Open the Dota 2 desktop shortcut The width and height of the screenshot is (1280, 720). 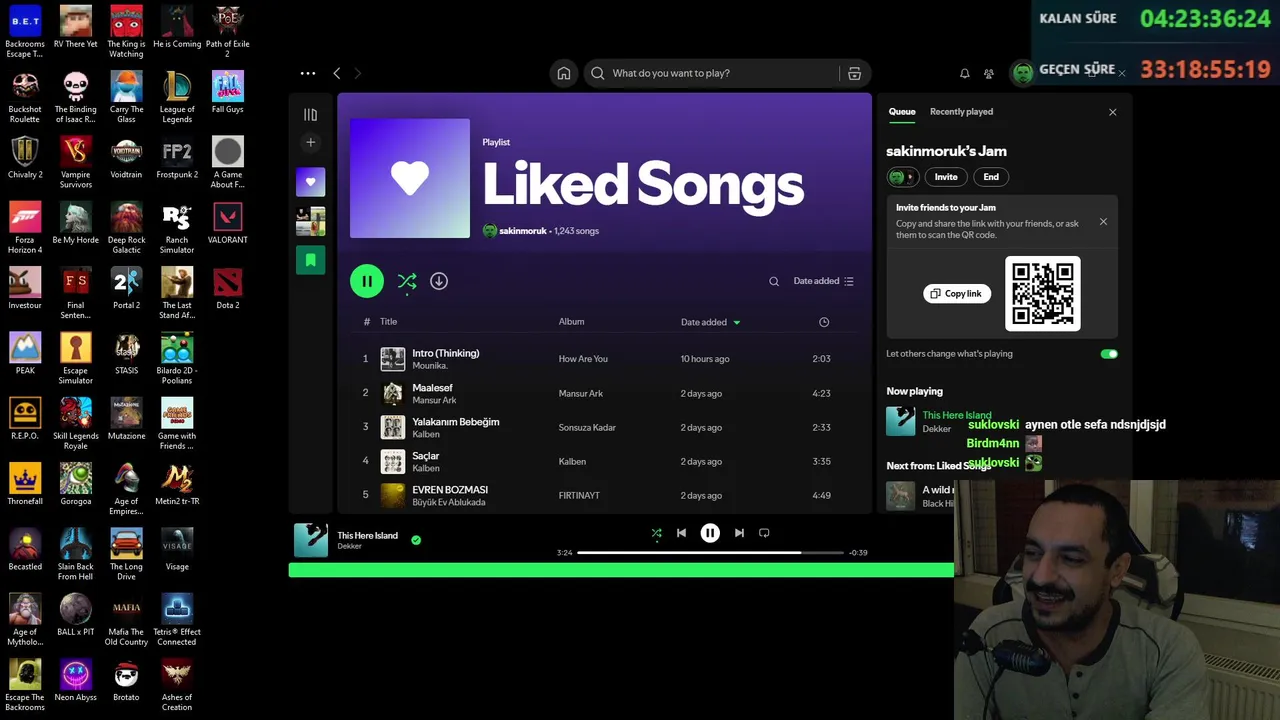[227, 288]
